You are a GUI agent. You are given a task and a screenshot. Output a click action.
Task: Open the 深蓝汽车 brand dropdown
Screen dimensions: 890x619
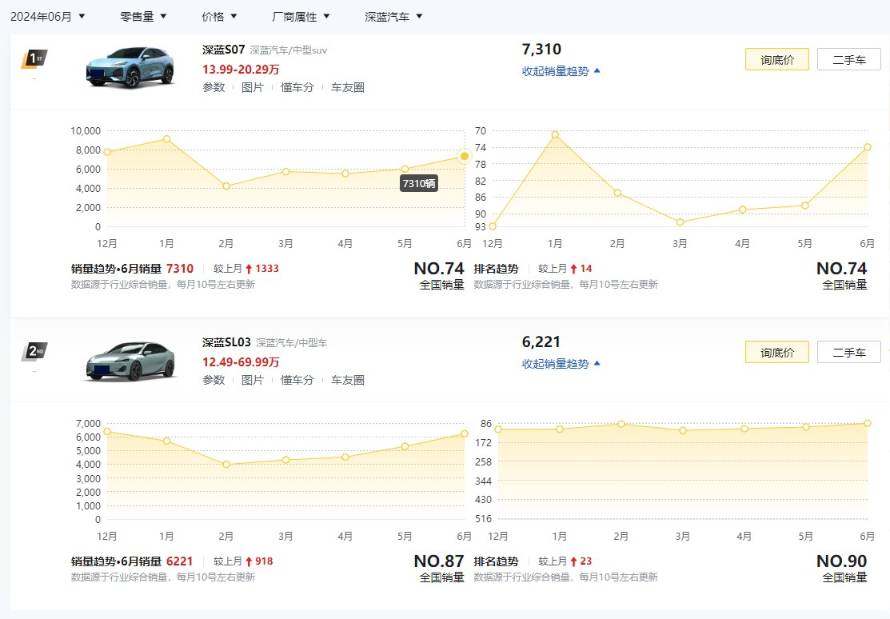click(x=393, y=16)
